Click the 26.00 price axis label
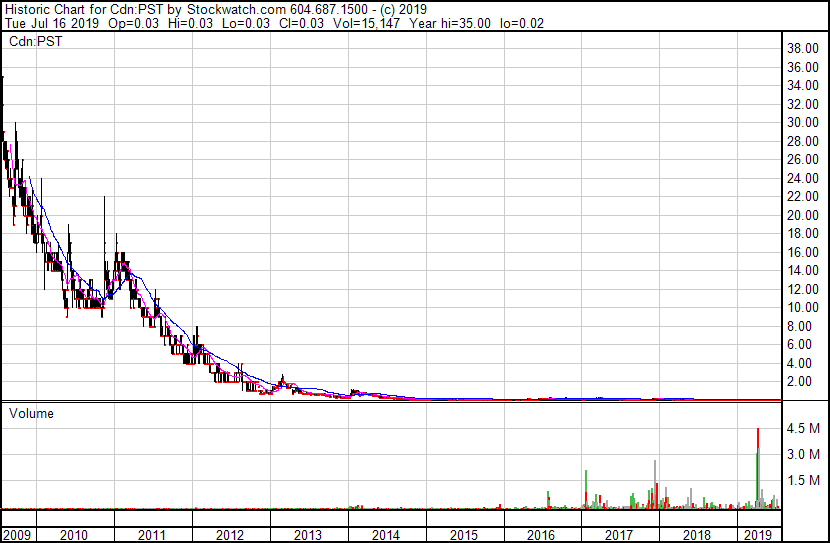 tap(803, 159)
